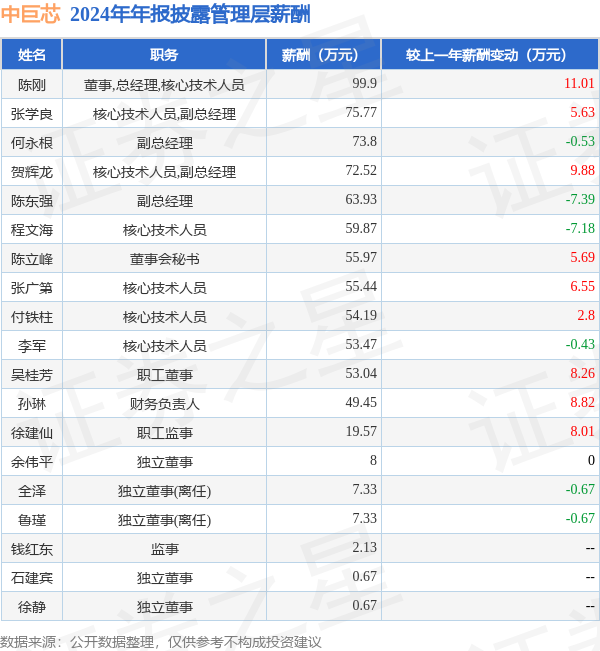Click the position 职工董事

coord(164,375)
